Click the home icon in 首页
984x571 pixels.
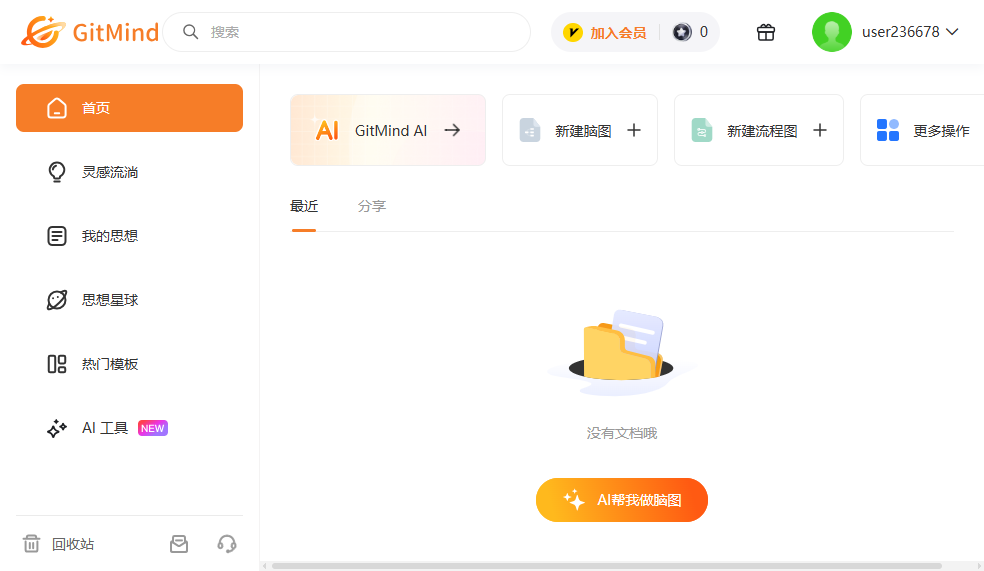tap(56, 108)
